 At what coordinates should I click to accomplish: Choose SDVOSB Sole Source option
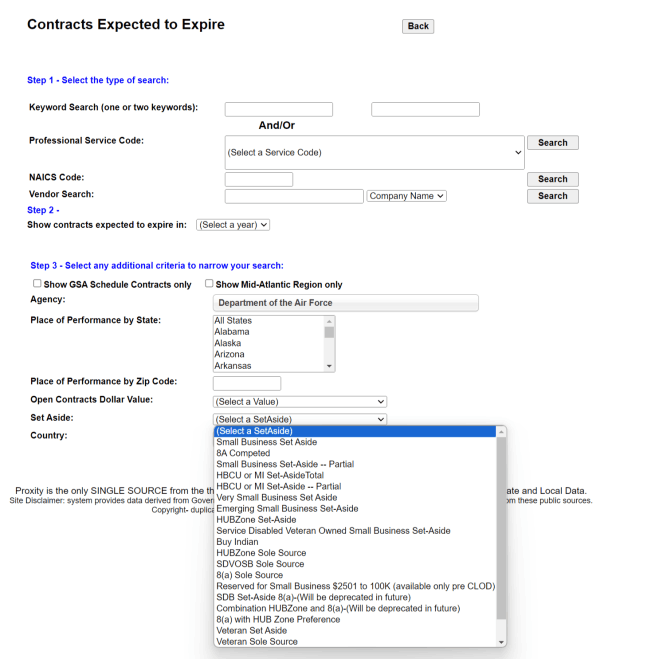click(x=355, y=564)
